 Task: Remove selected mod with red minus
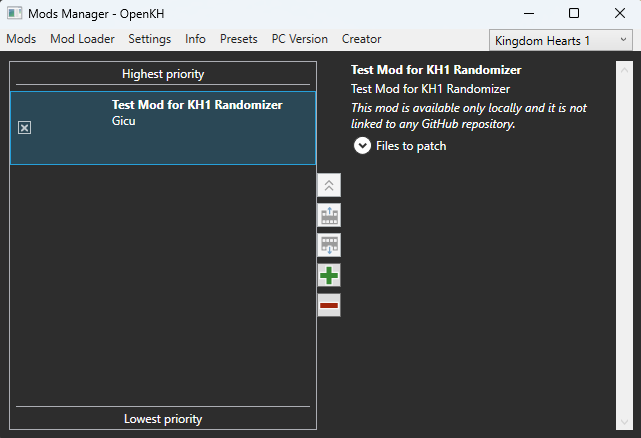point(329,305)
